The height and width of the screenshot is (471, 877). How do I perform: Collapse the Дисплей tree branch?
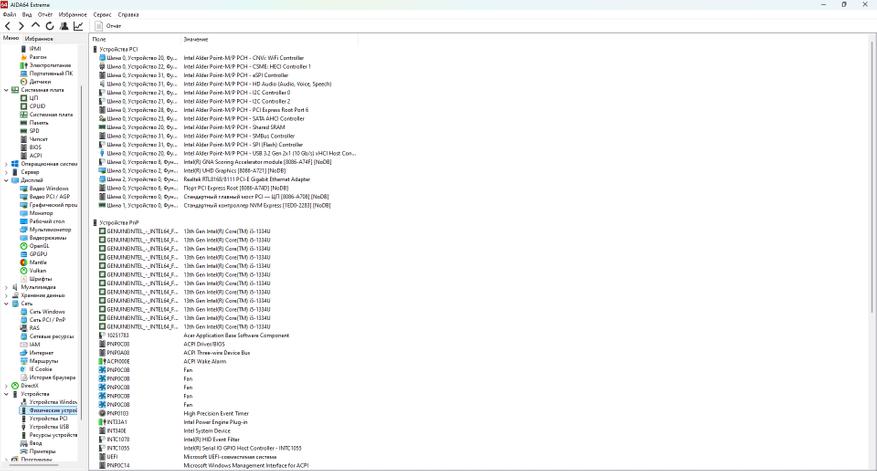6,180
